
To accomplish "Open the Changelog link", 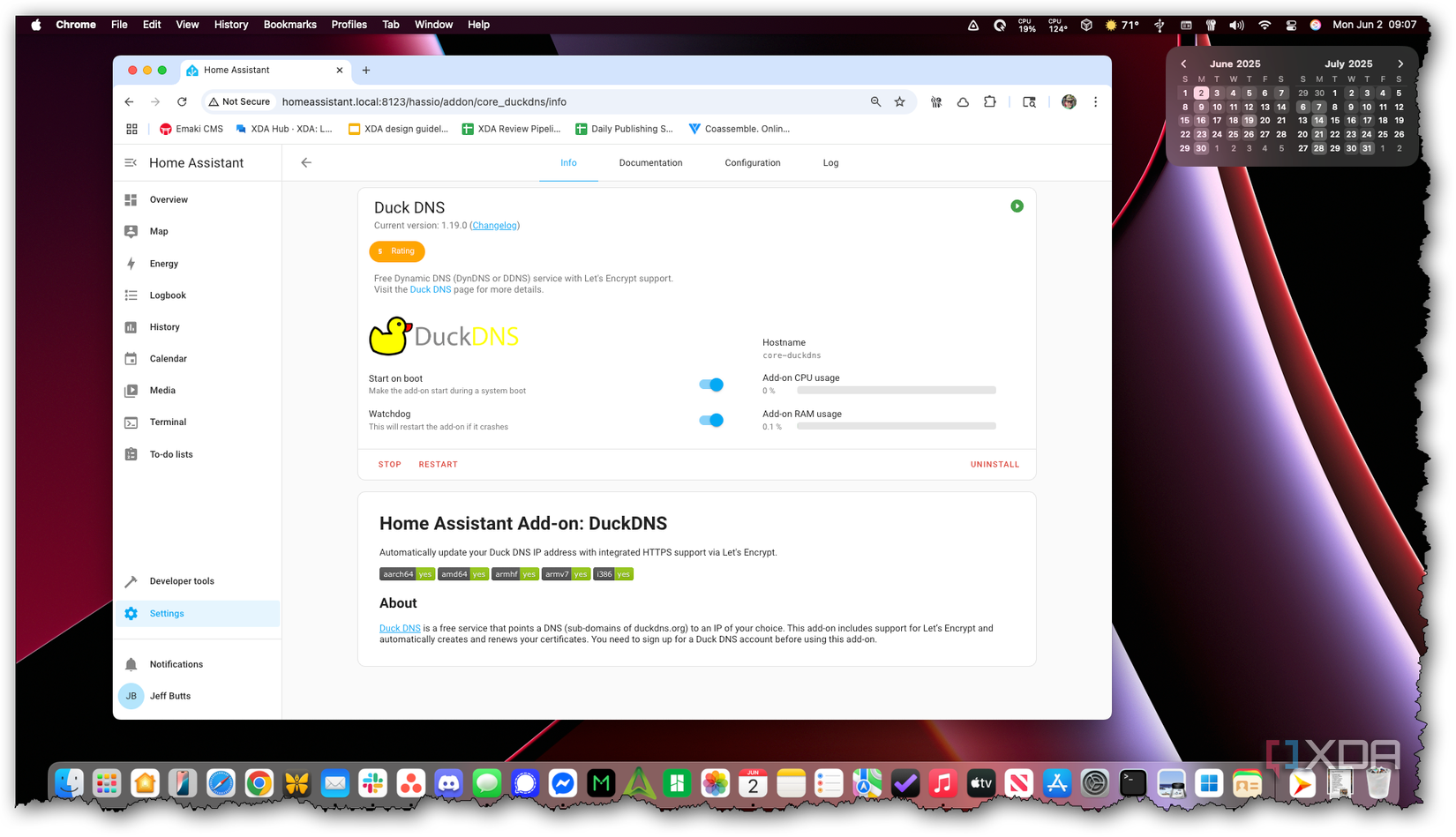I will tap(494, 226).
